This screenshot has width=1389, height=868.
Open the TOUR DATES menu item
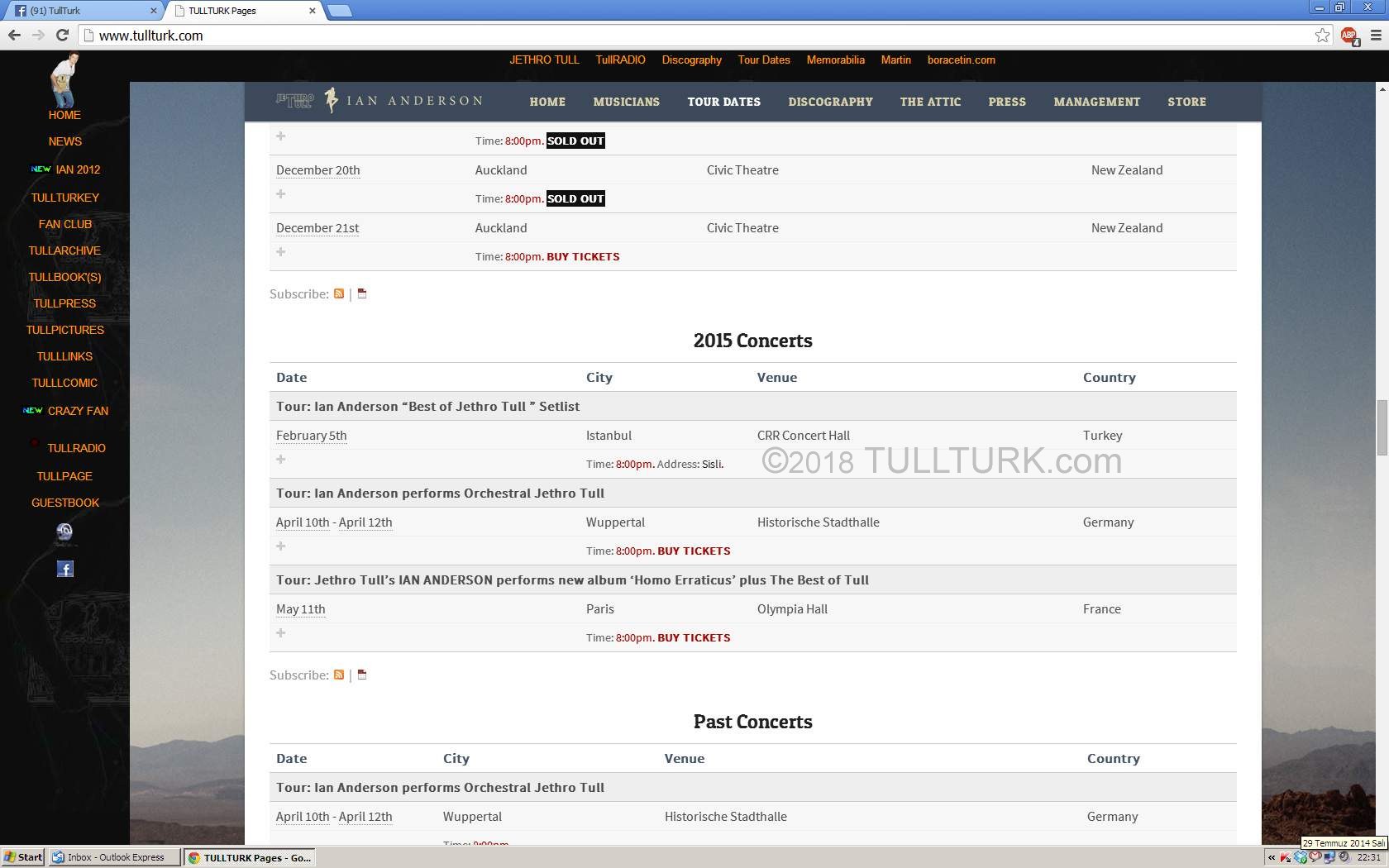(723, 102)
